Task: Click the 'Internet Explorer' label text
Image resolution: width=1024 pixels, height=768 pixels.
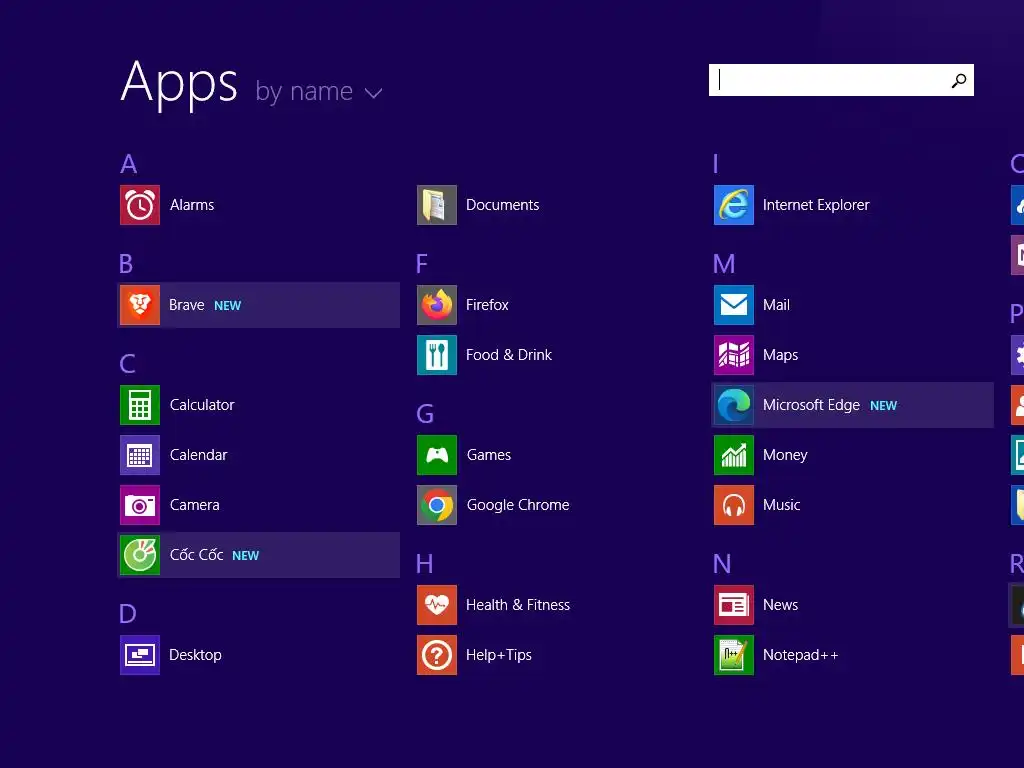Action: coord(816,205)
